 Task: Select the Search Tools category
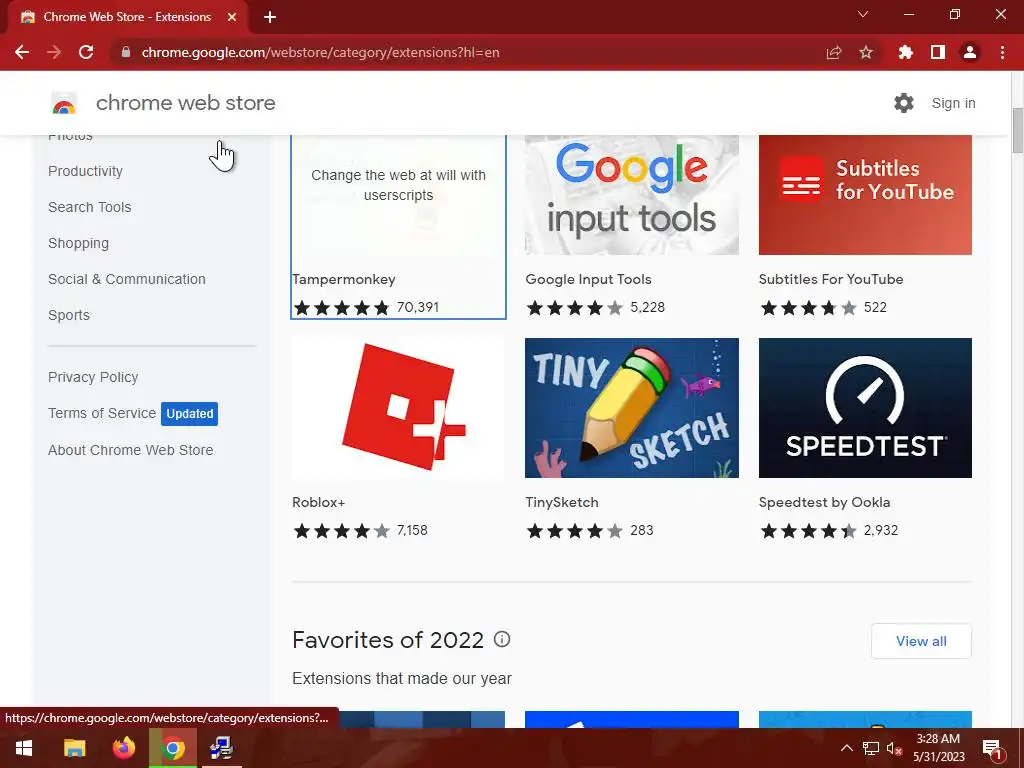(x=89, y=207)
